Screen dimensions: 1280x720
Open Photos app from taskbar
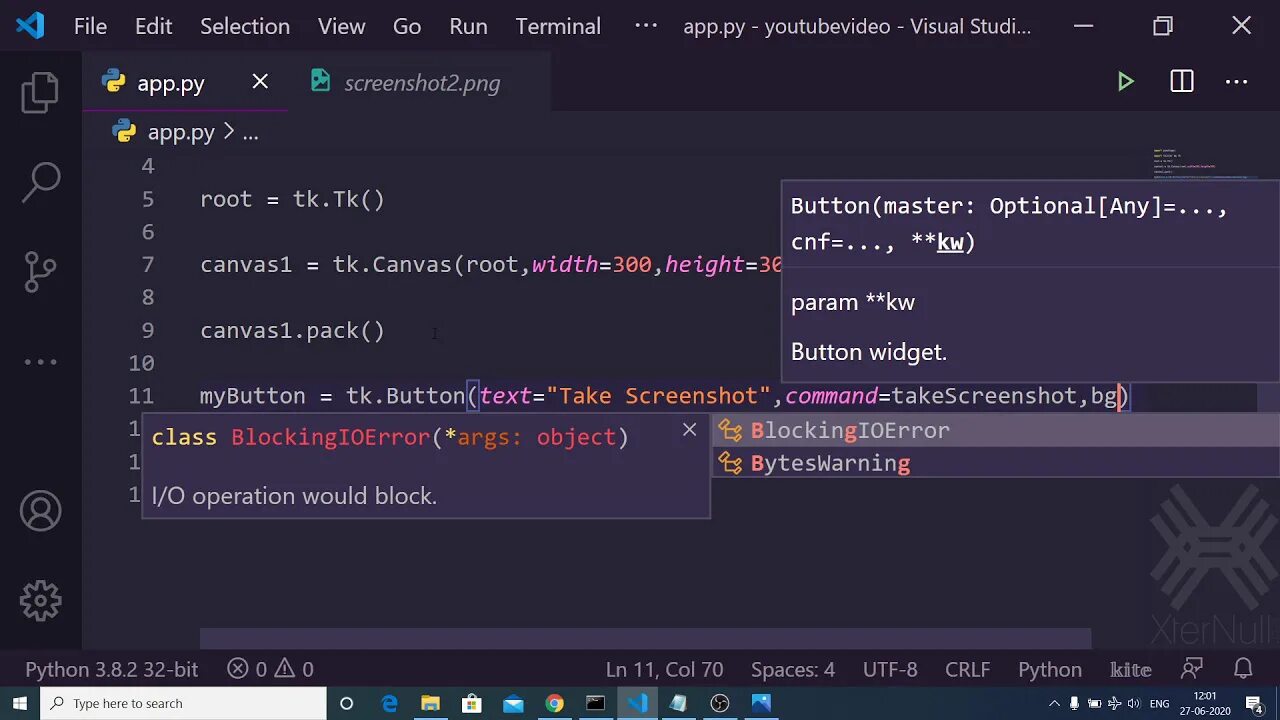pyautogui.click(x=761, y=703)
